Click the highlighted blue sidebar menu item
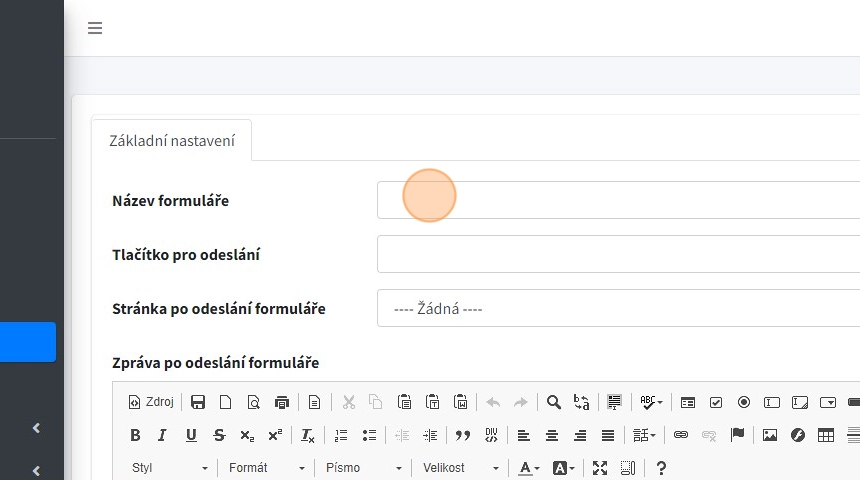This screenshot has height=480, width=860. (x=28, y=342)
